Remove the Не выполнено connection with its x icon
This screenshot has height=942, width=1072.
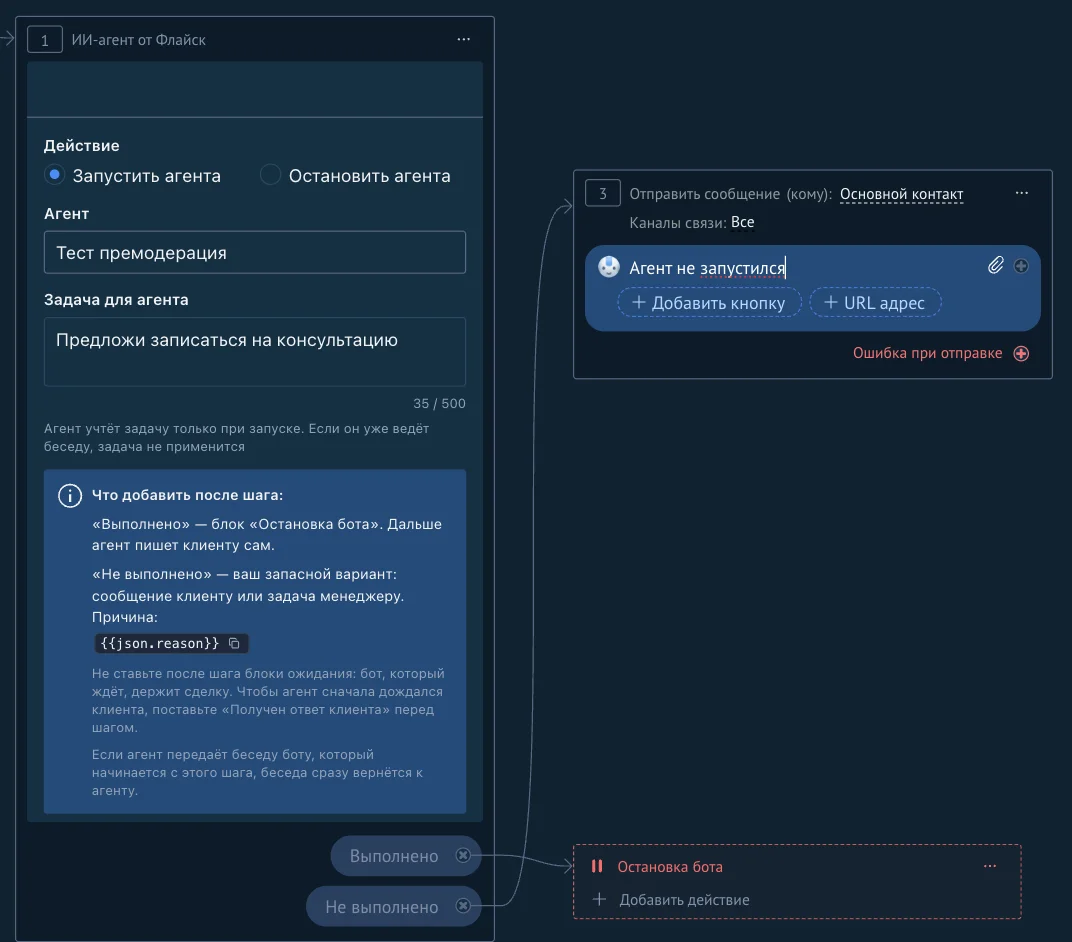point(463,906)
